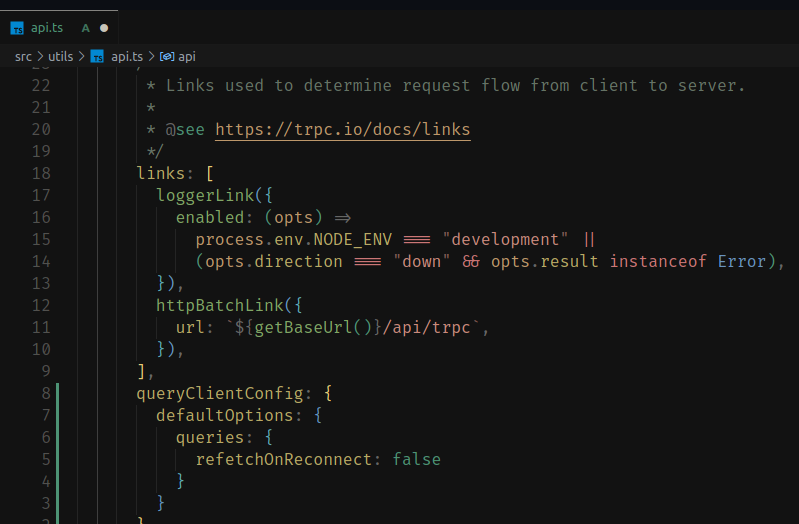Click 'process.env.NODE_ENV' expression
Screen dimensions: 799x524
[294, 239]
